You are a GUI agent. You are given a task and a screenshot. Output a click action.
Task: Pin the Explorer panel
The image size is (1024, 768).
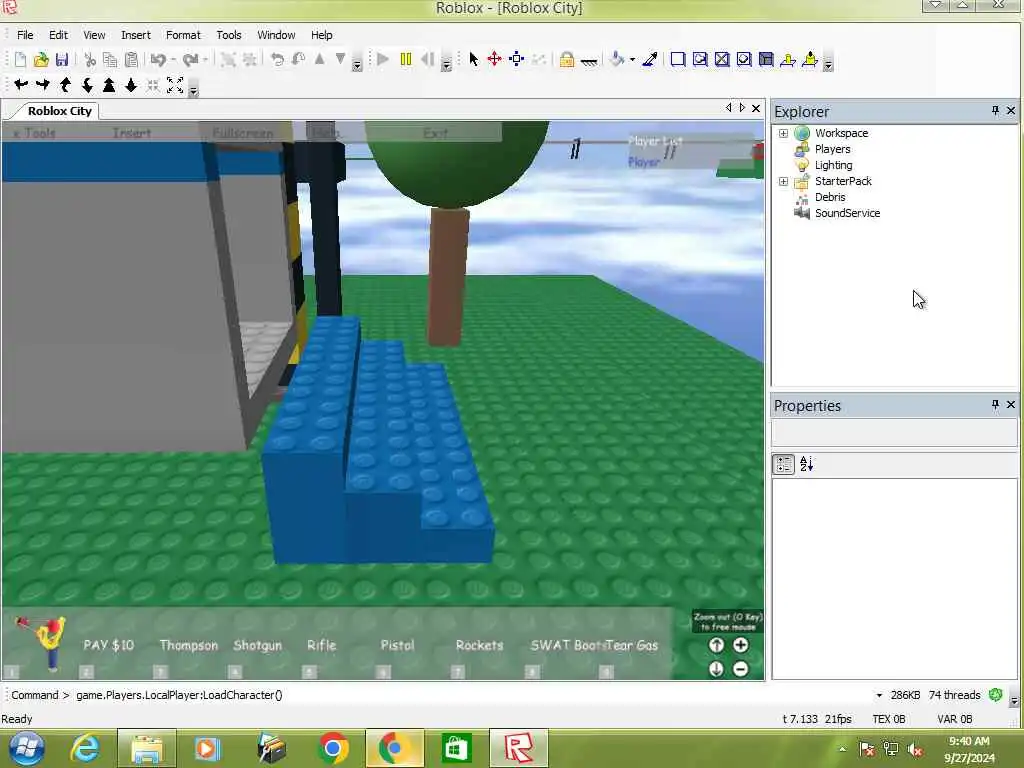pos(995,111)
